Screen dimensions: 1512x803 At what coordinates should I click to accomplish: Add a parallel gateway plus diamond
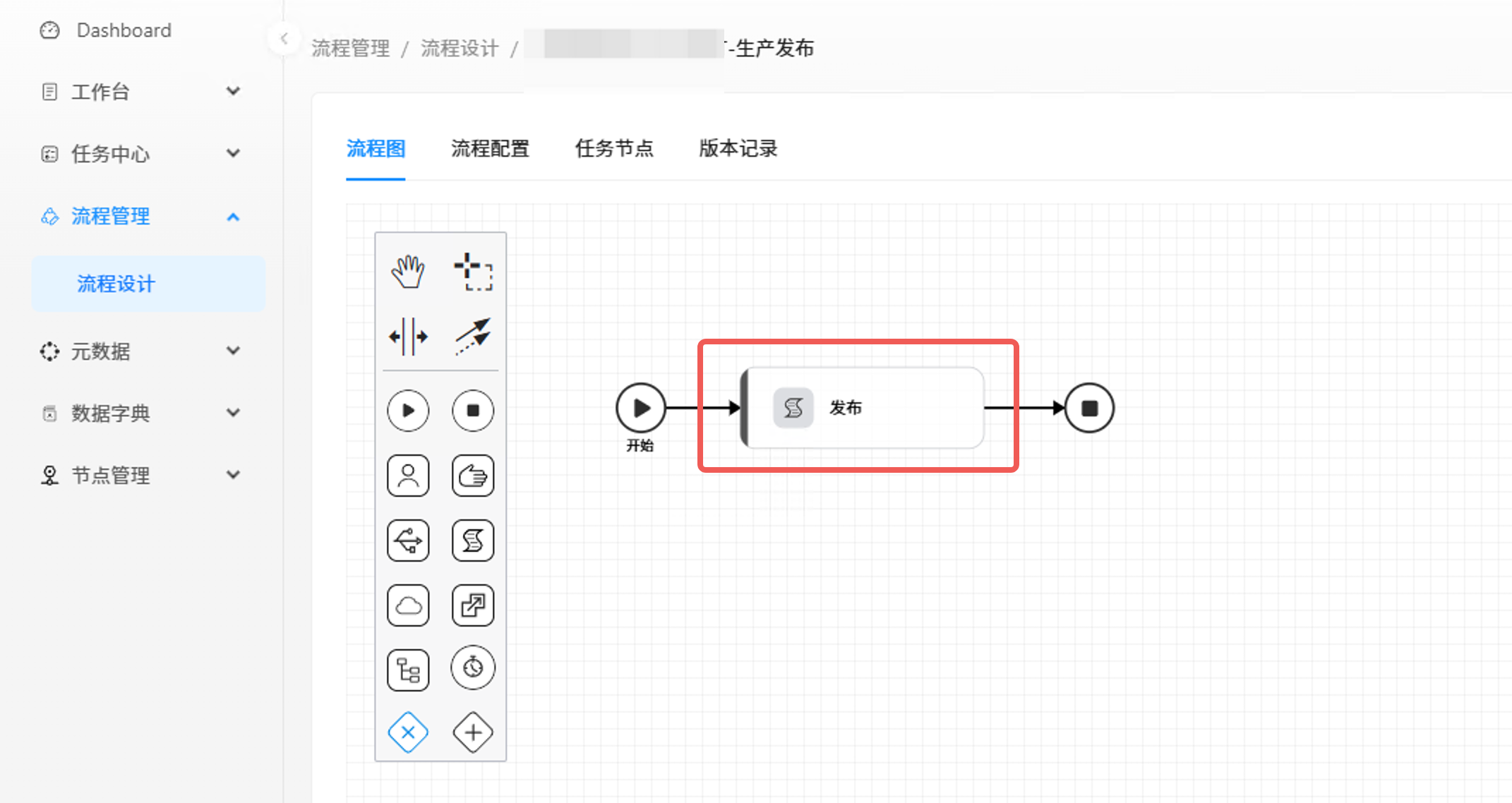click(473, 732)
